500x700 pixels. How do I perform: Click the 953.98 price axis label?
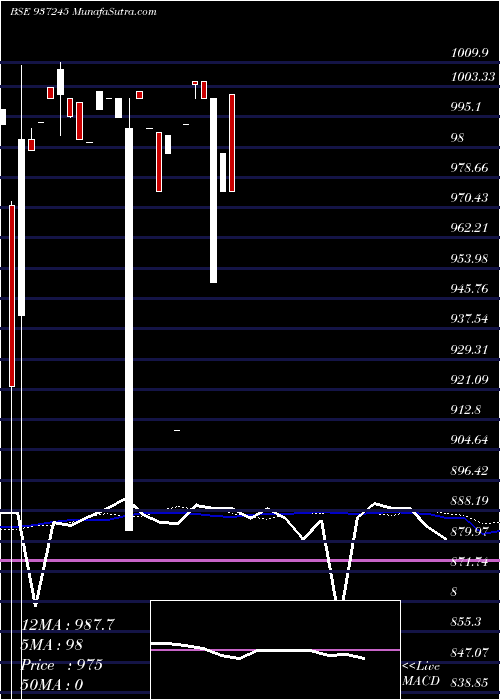(x=470, y=258)
